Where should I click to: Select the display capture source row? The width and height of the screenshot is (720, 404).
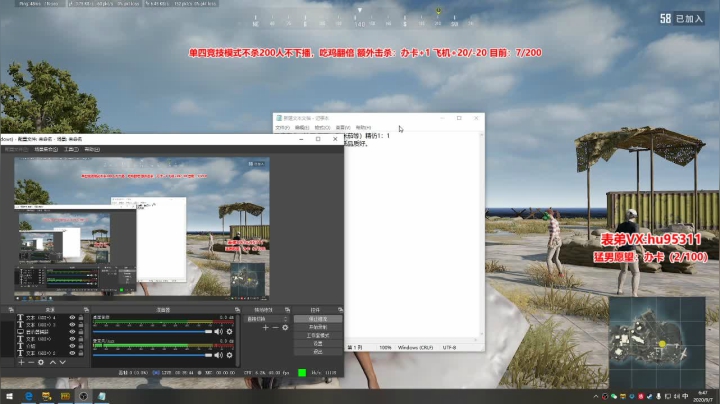(51, 331)
